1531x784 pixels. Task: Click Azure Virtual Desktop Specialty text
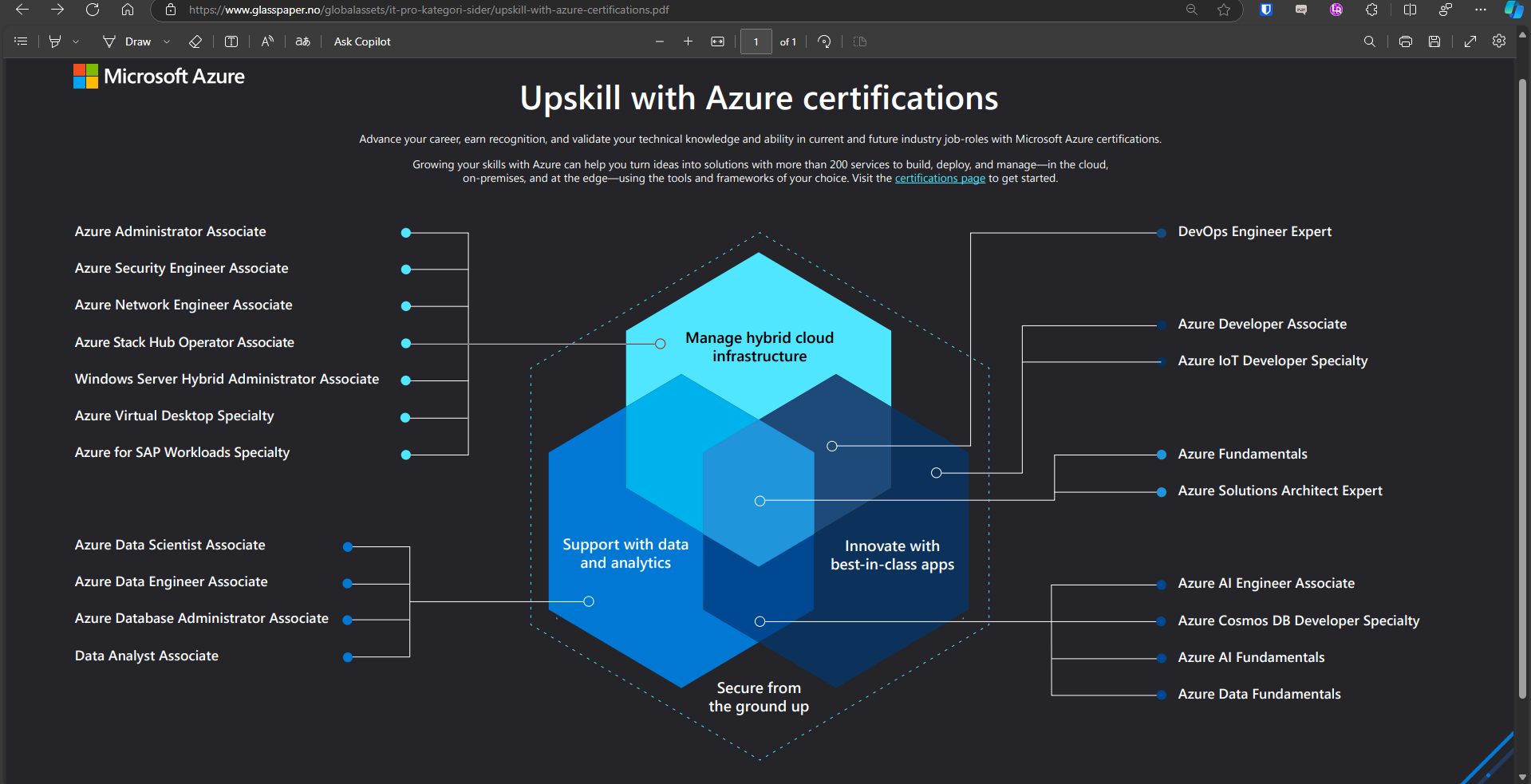(175, 416)
